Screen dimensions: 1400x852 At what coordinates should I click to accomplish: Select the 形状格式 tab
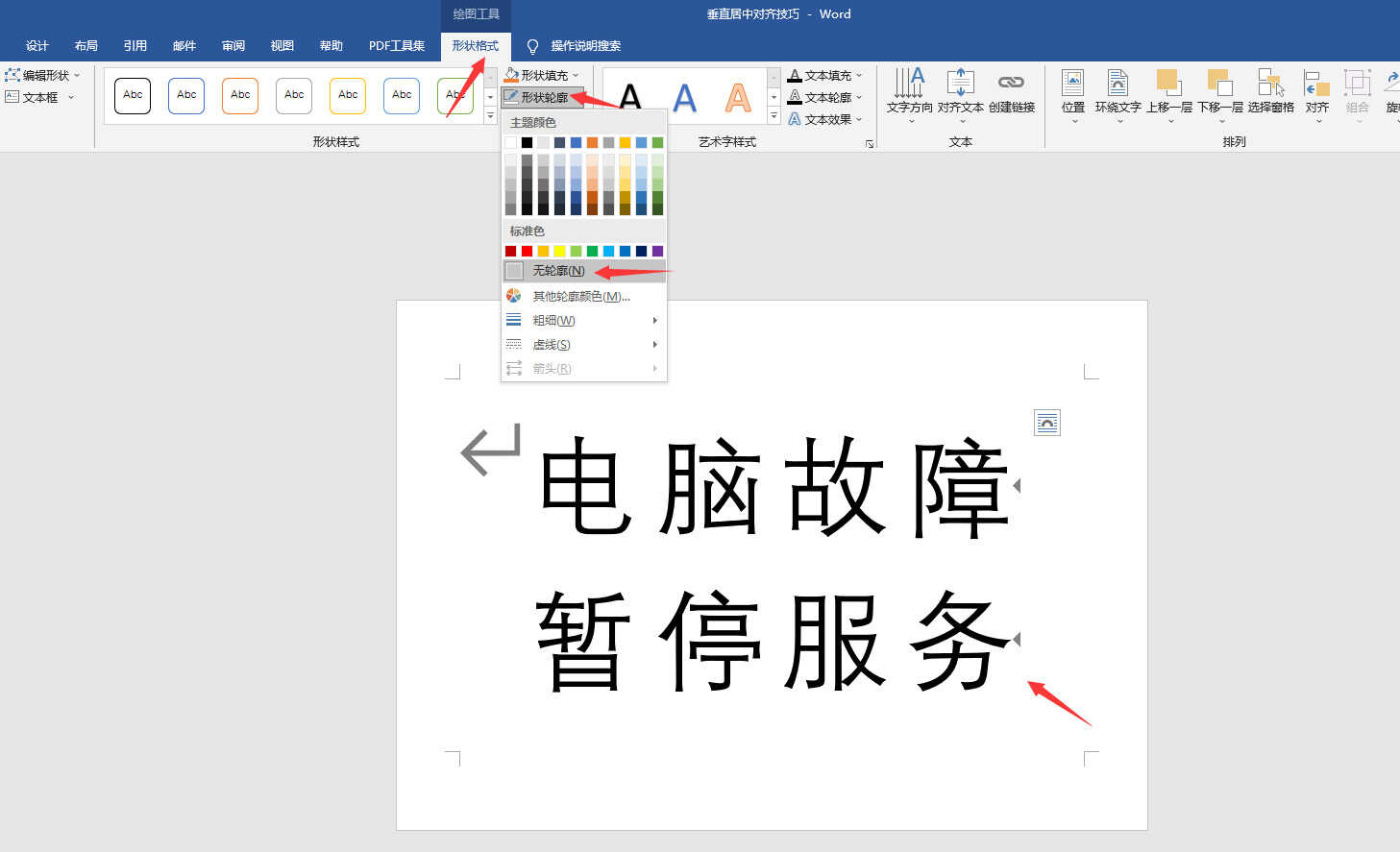point(476,46)
